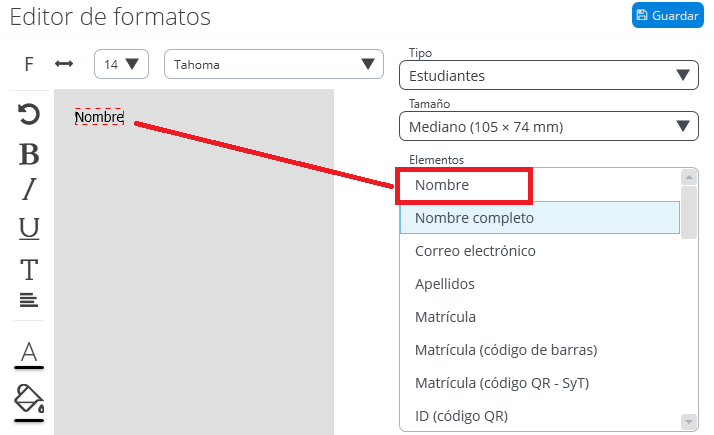Open the font size 14 dropdown
The height and width of the screenshot is (435, 714).
point(121,64)
